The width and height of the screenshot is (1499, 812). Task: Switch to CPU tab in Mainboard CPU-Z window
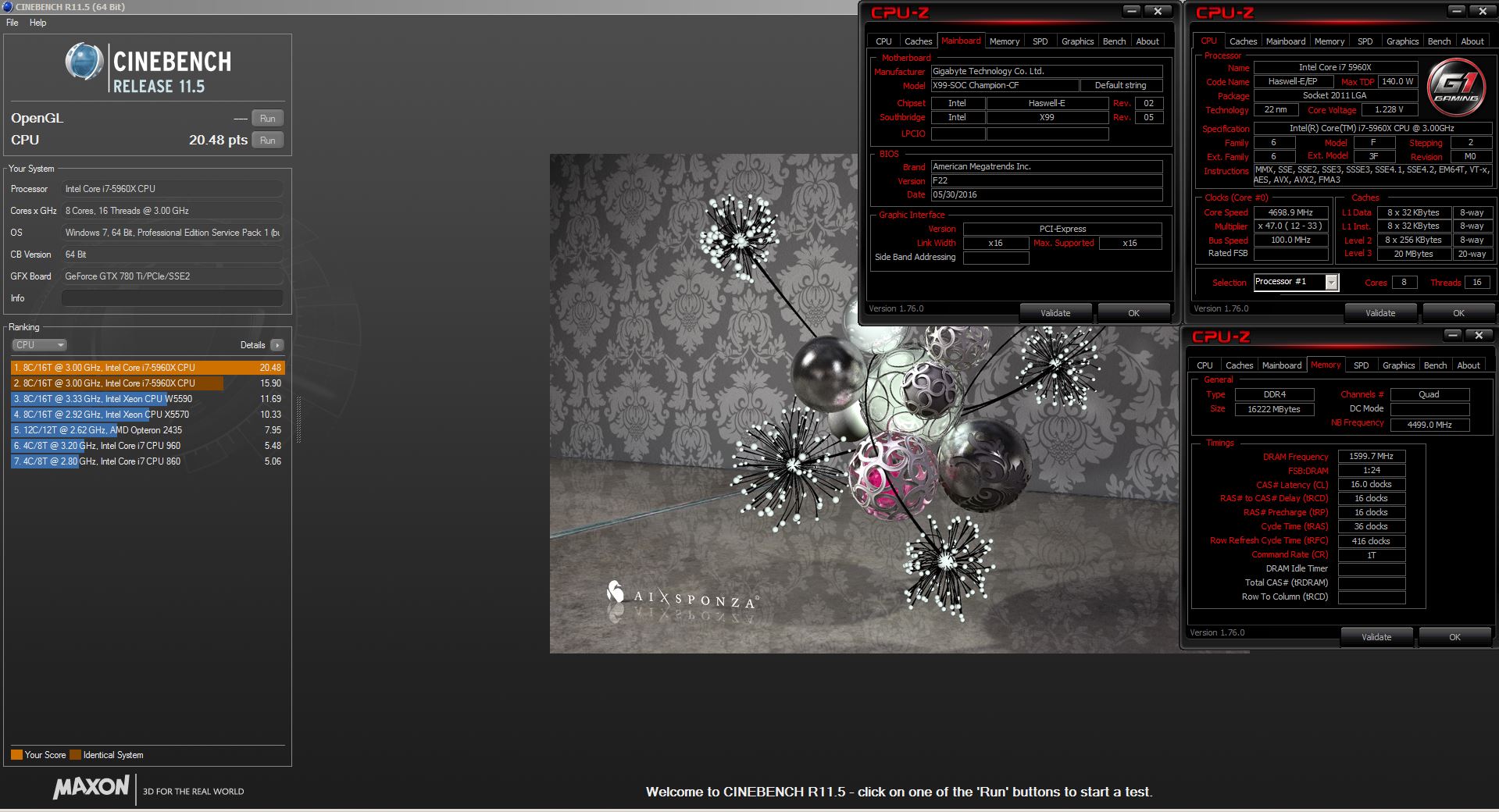click(883, 41)
